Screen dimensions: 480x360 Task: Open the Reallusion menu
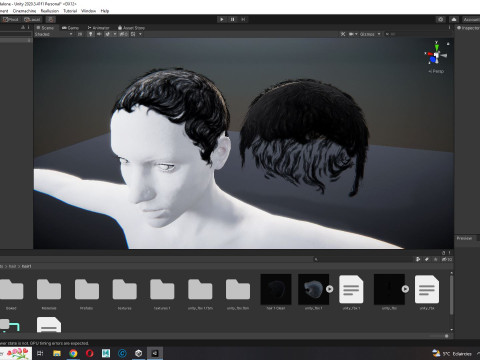coord(50,11)
